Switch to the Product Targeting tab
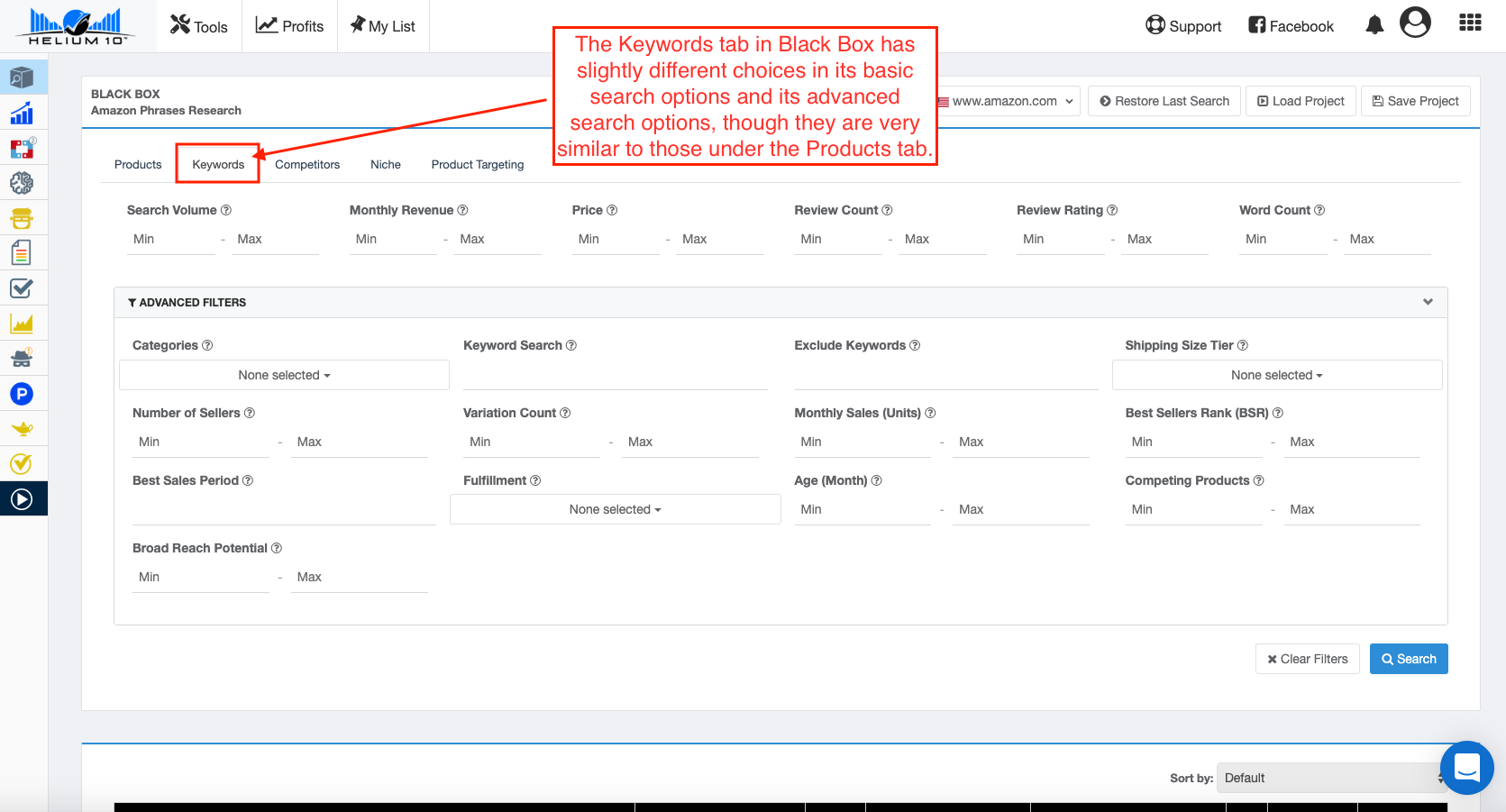This screenshot has width=1506, height=812. [477, 164]
